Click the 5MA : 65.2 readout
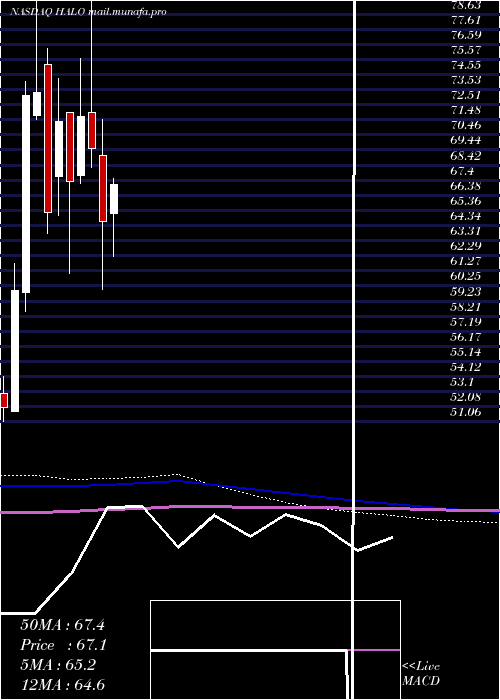Viewport: 500px width, 700px height. point(58,665)
